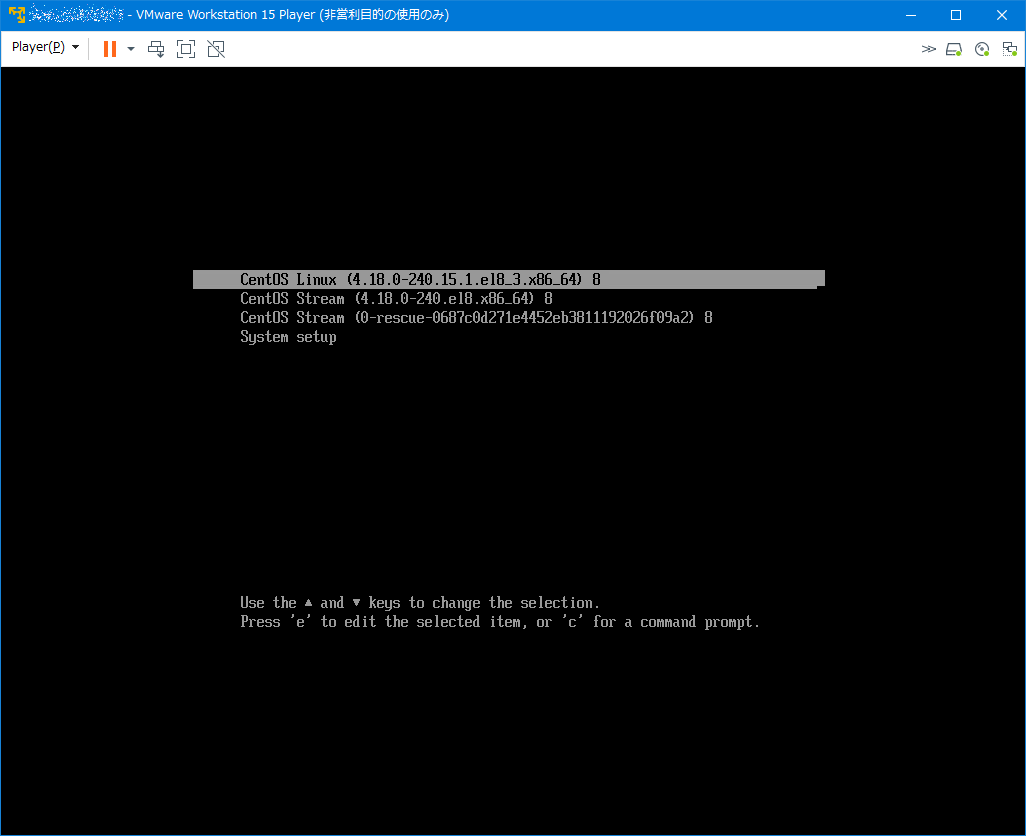1026x836 pixels.
Task: Toggle Unity mode icon
Action: click(216, 49)
